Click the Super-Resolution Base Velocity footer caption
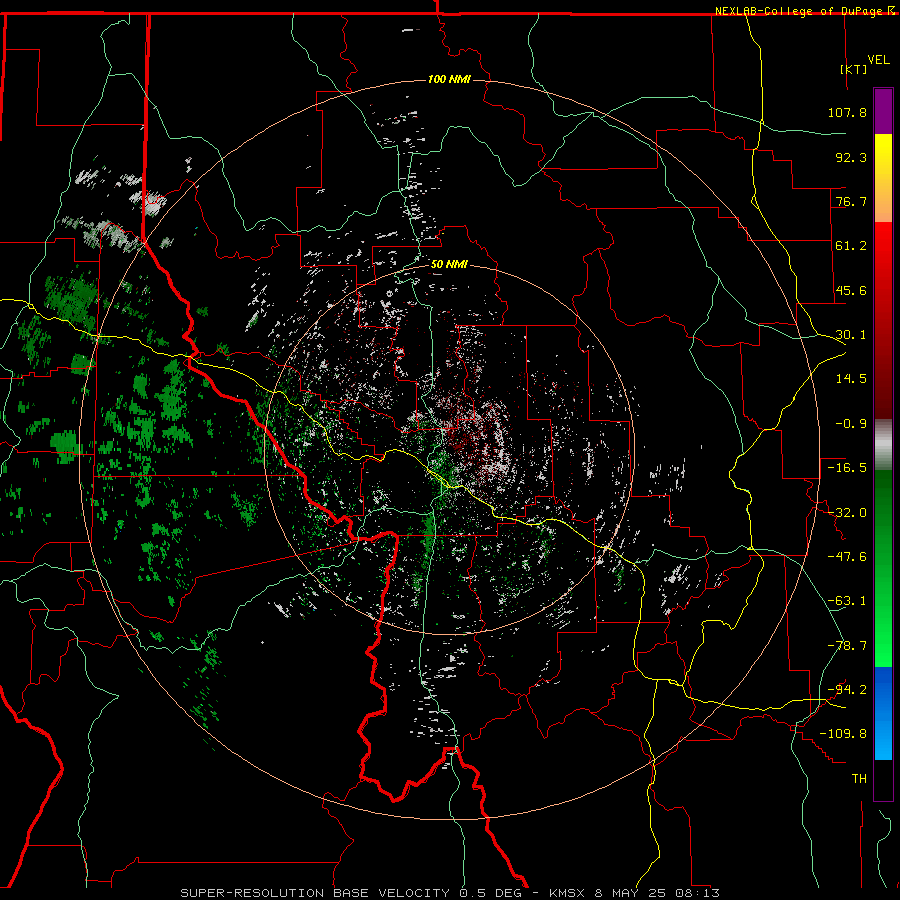 point(449,893)
